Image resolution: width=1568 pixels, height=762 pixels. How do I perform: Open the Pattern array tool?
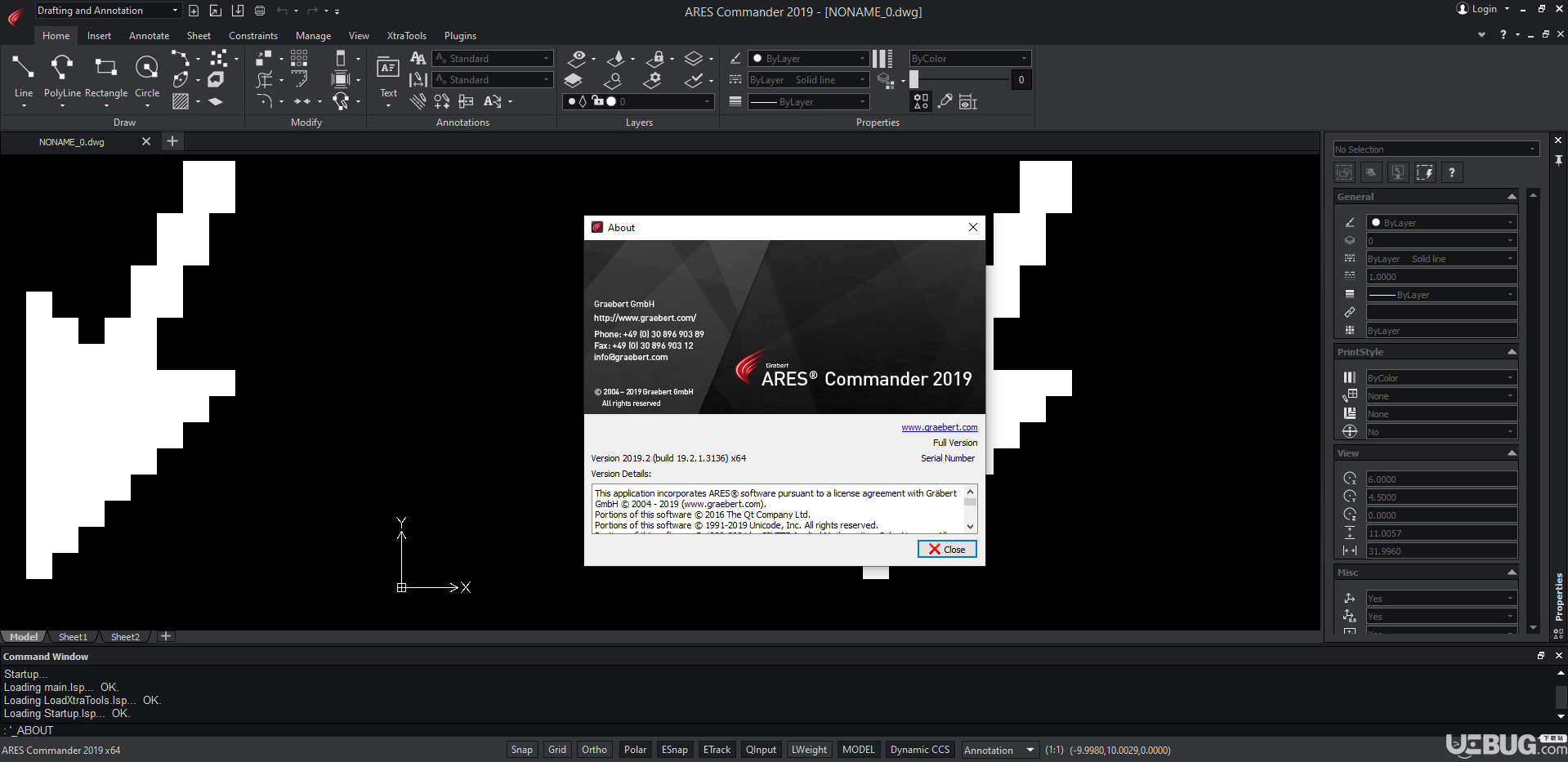(x=299, y=58)
